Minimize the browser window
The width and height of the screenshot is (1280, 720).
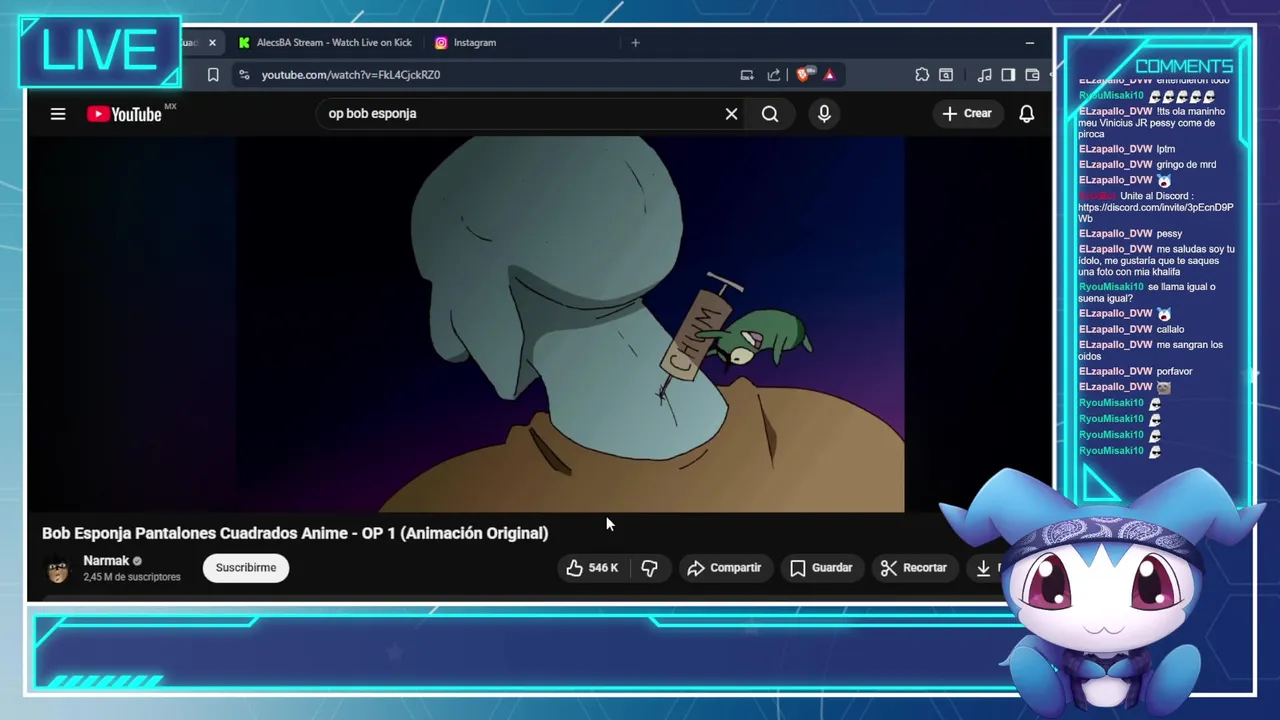coord(1029,43)
